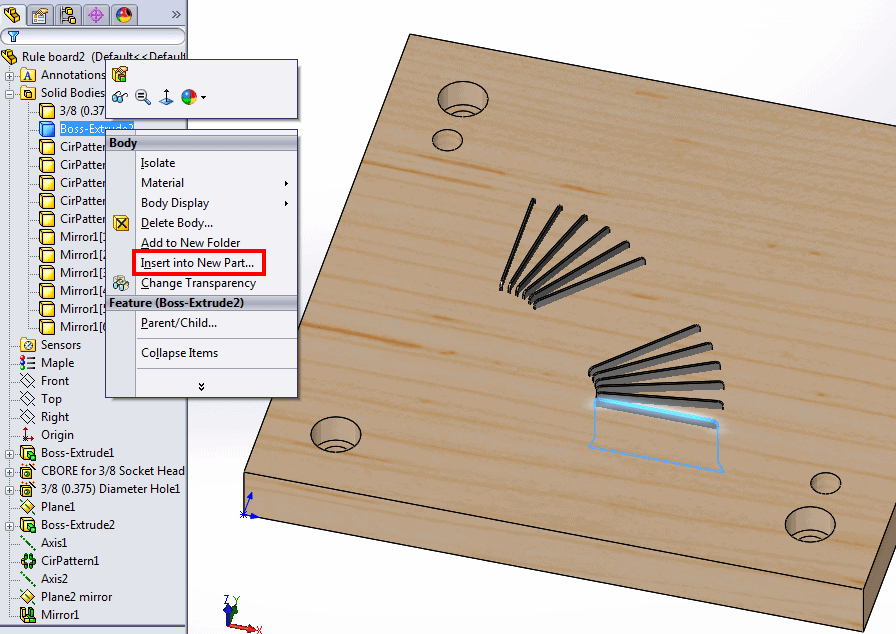This screenshot has height=634, width=896.
Task: Open the Appearances dropdown arrow in popup
Action: pyautogui.click(x=204, y=97)
